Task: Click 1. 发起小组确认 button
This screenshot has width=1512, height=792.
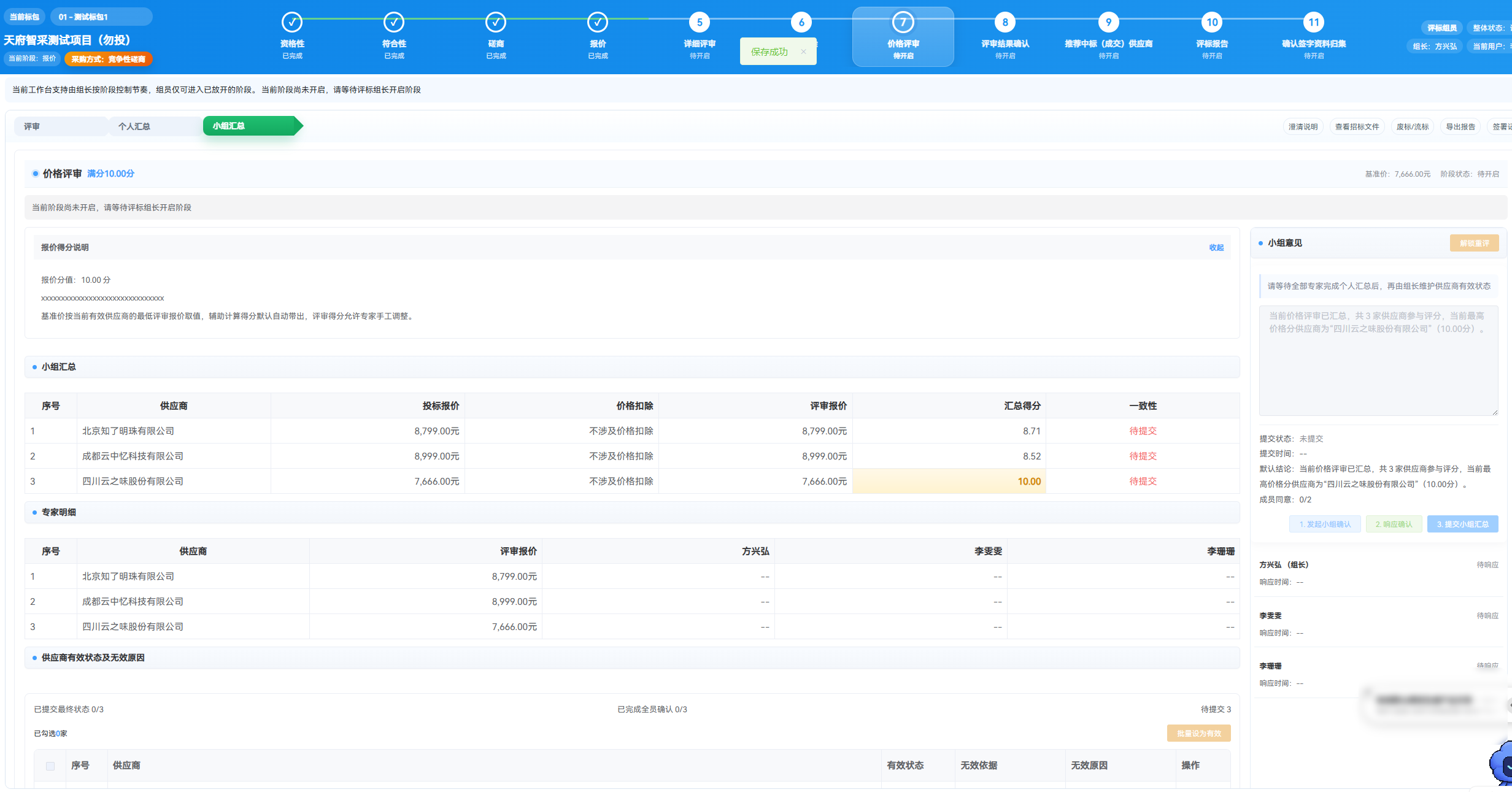Action: [1325, 525]
